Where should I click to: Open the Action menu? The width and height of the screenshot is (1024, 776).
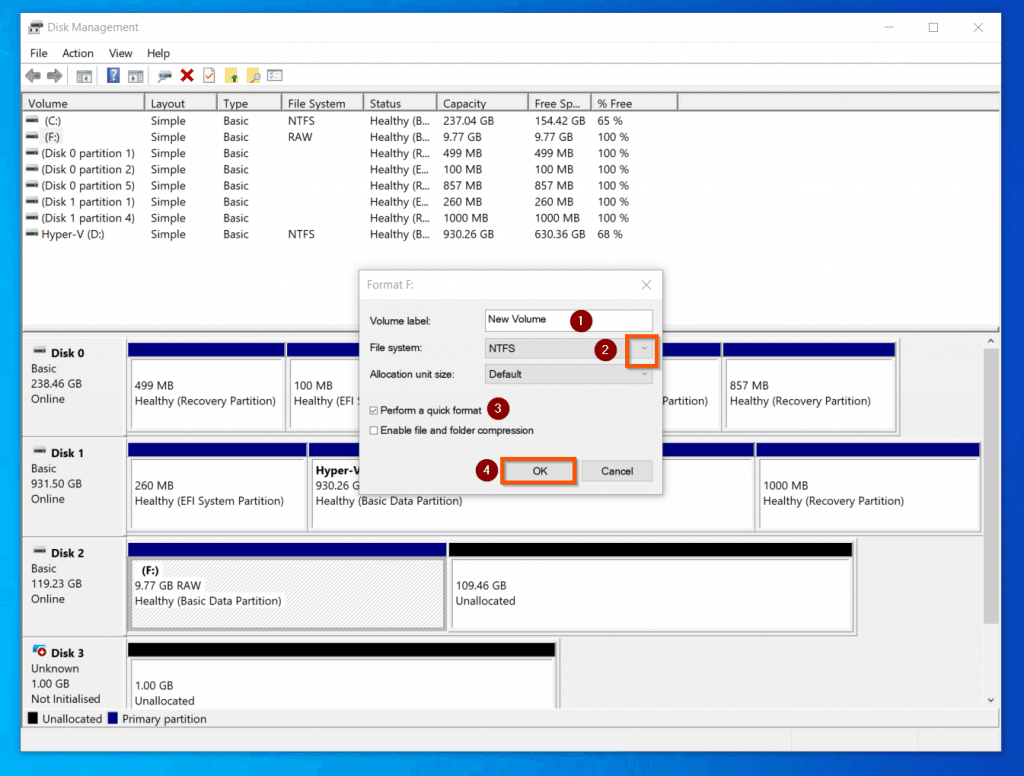(x=77, y=53)
